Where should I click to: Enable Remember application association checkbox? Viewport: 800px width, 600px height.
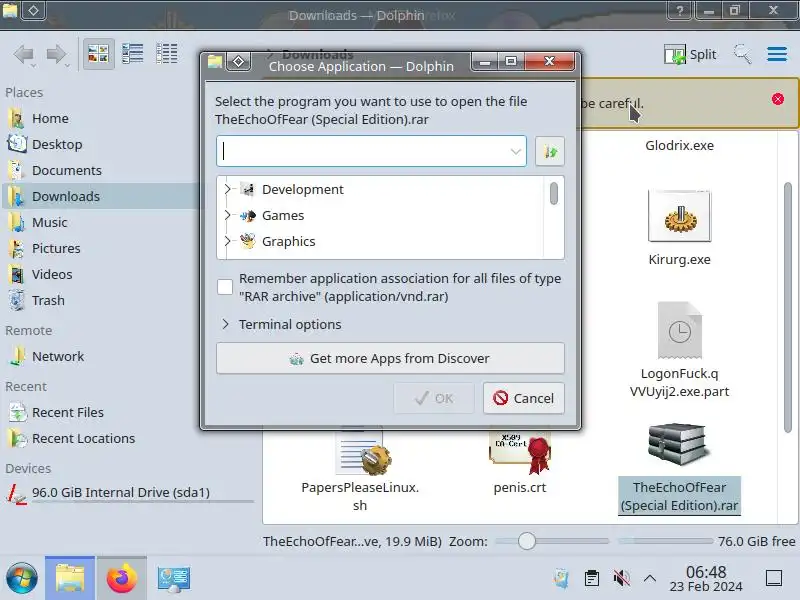[x=224, y=287]
